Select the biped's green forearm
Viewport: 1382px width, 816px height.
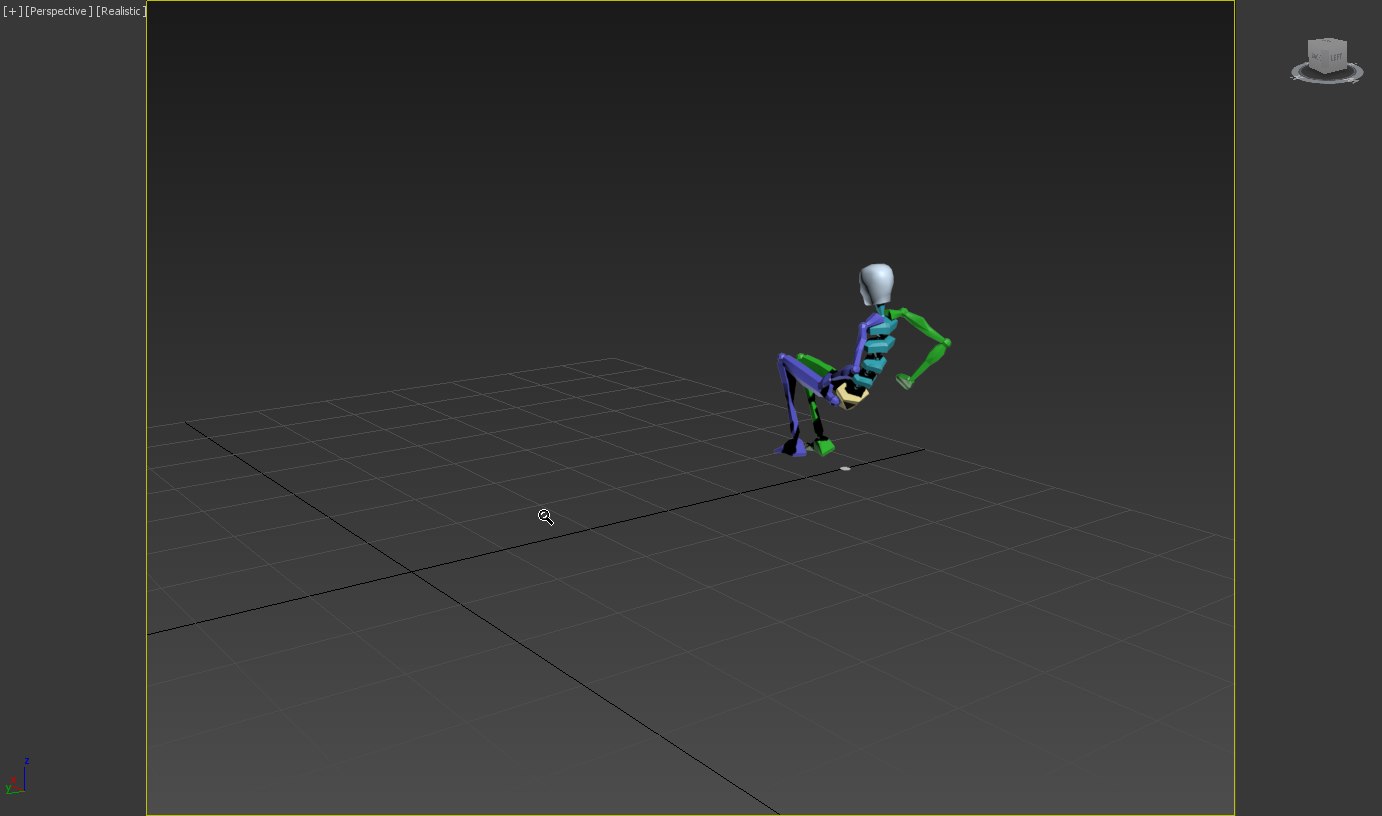[928, 361]
